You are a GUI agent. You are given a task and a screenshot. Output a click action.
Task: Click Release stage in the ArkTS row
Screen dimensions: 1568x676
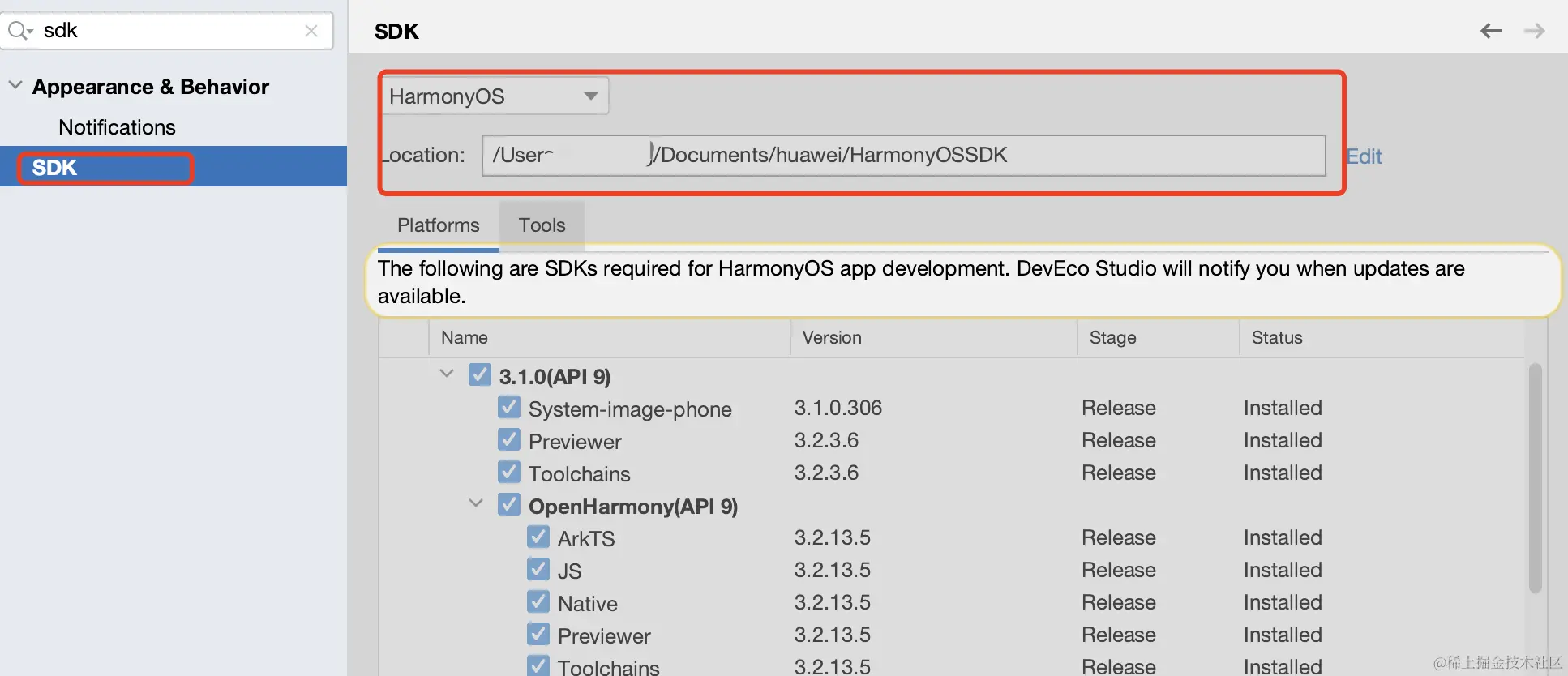[x=1119, y=537]
